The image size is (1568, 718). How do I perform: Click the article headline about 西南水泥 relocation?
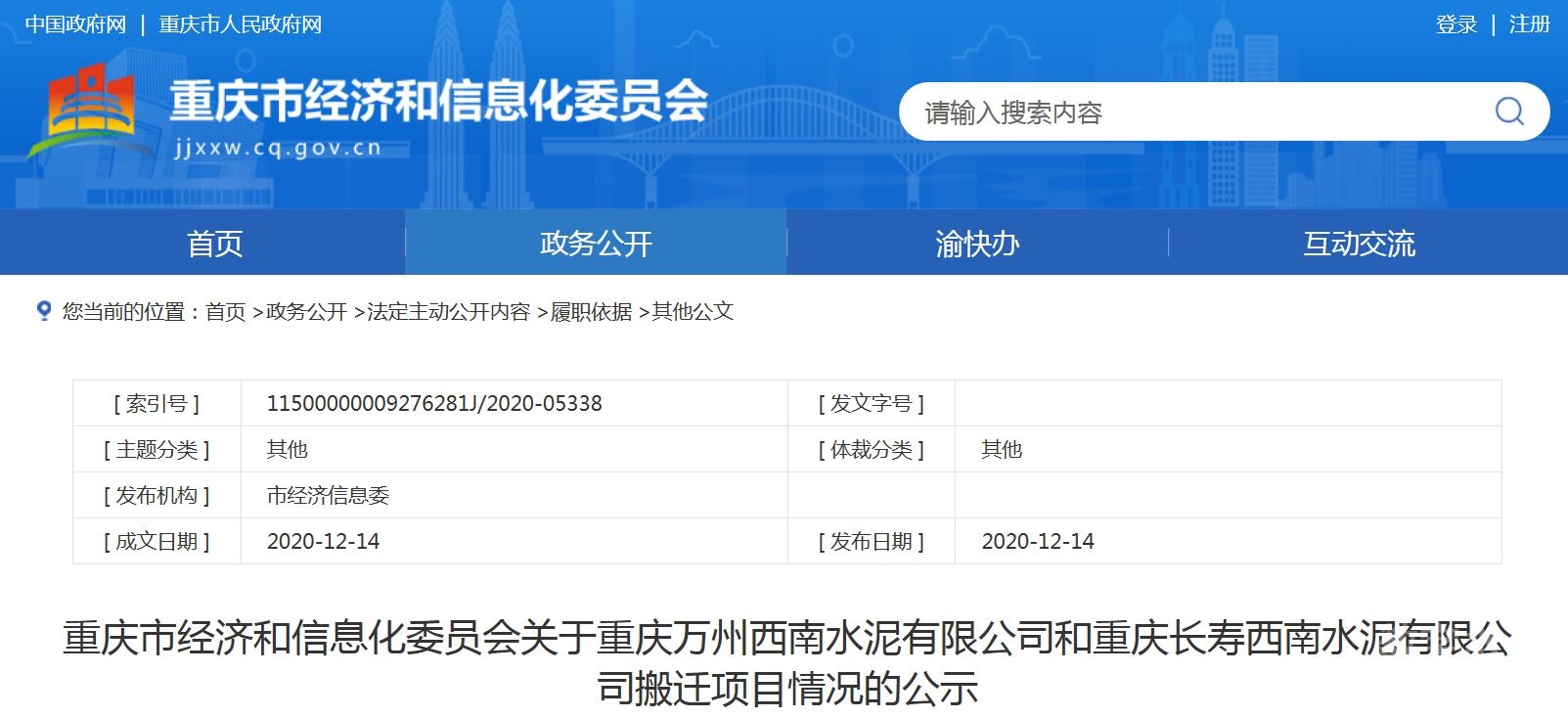point(786,663)
